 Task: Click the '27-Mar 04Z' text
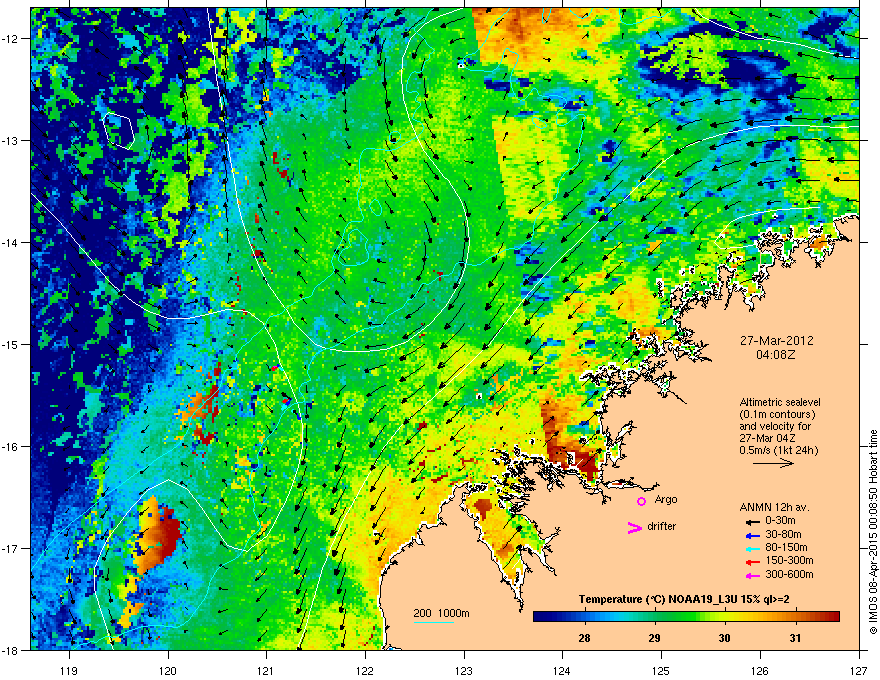pos(767,438)
